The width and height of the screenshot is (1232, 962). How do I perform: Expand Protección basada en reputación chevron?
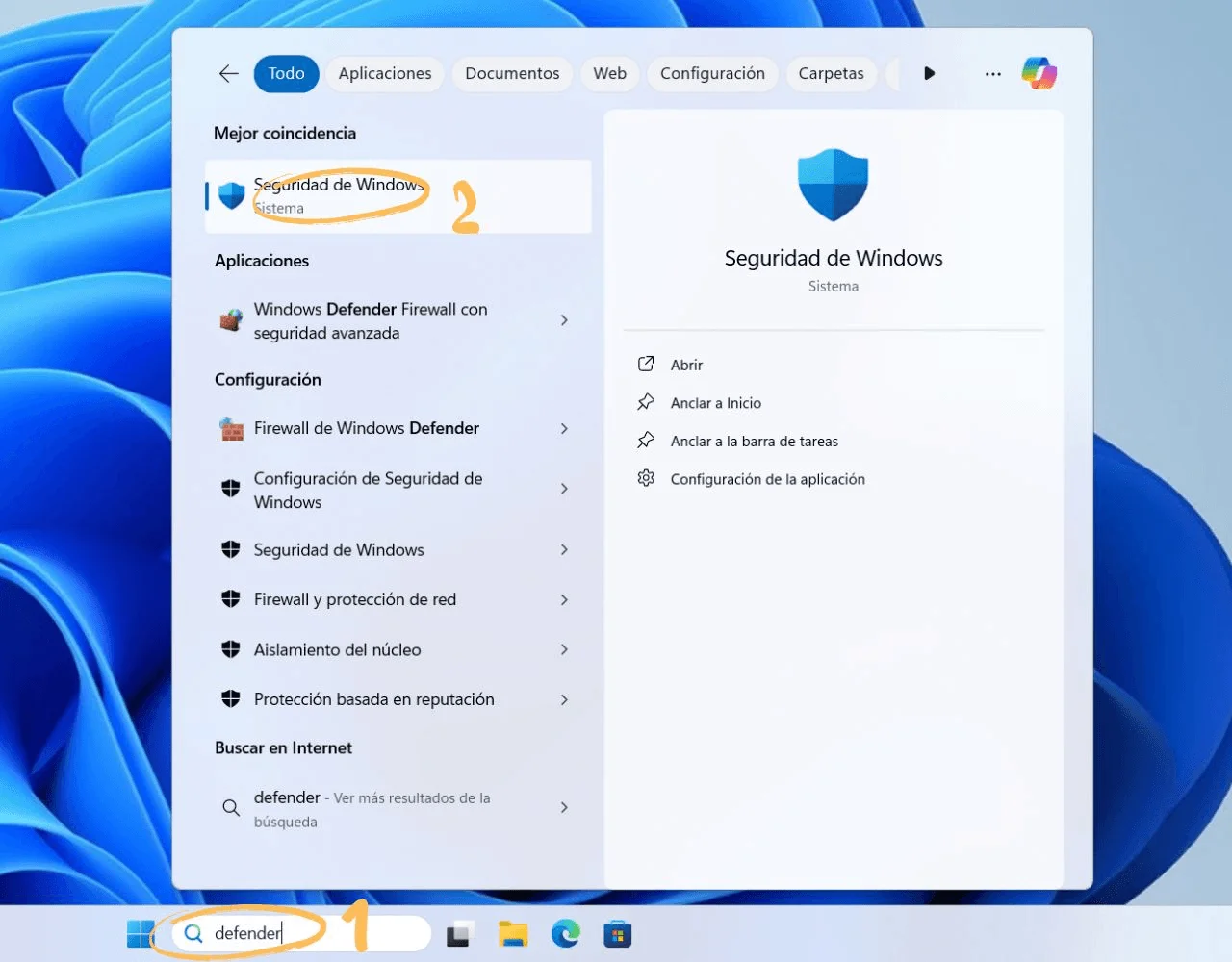564,699
